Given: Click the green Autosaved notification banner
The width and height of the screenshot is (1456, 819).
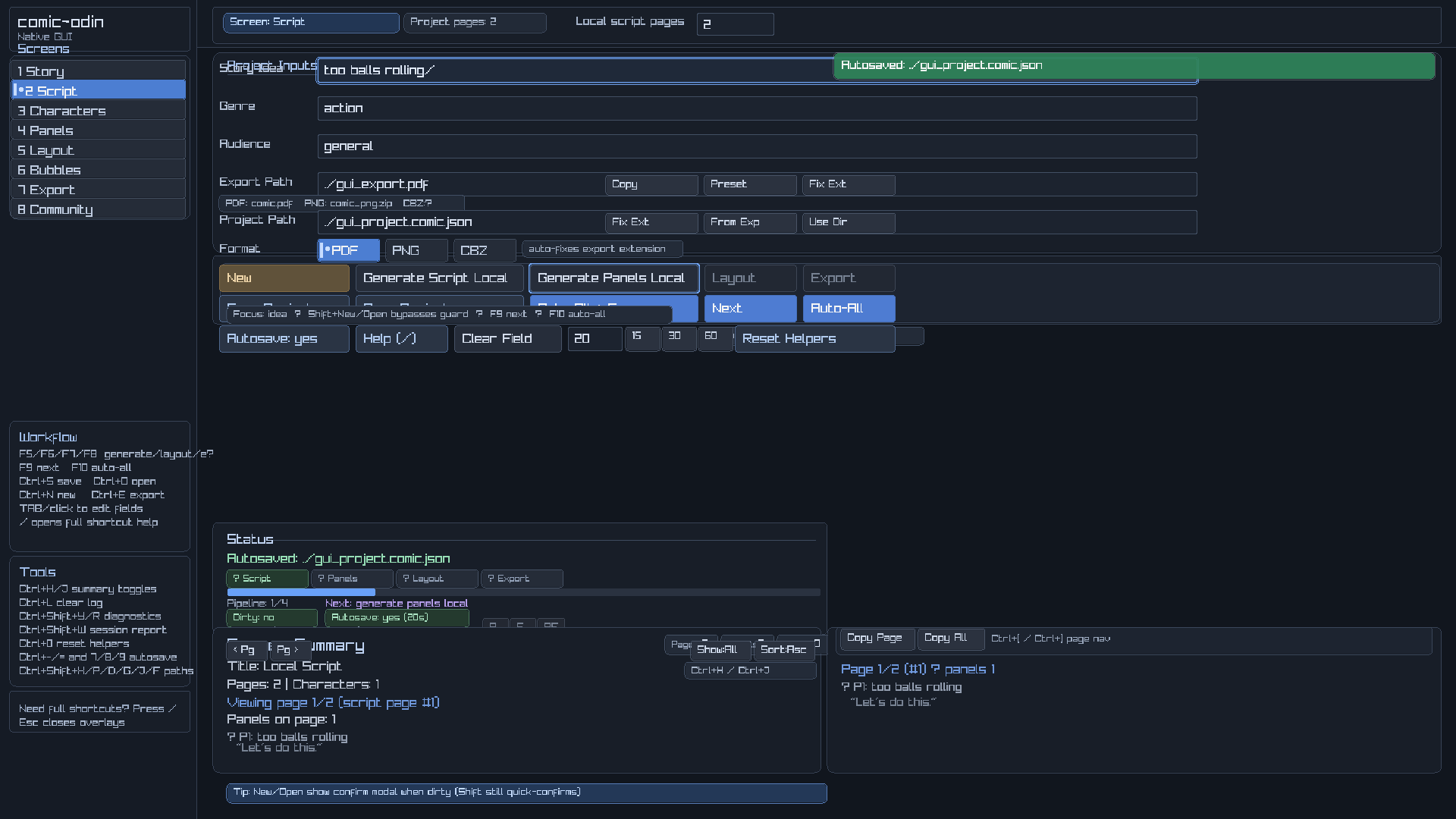Looking at the screenshot, I should tap(1134, 66).
